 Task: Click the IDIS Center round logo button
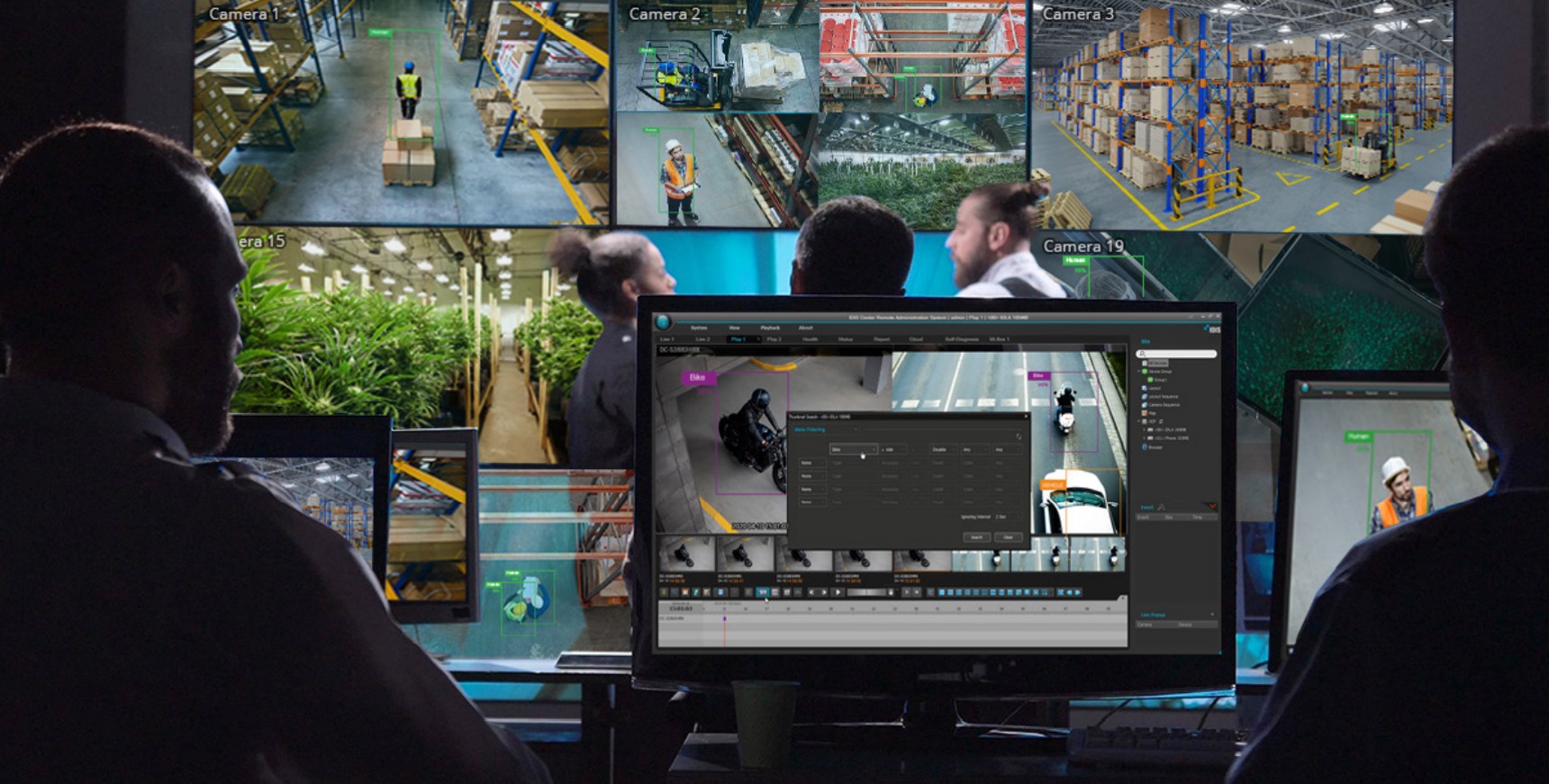pyautogui.click(x=663, y=321)
